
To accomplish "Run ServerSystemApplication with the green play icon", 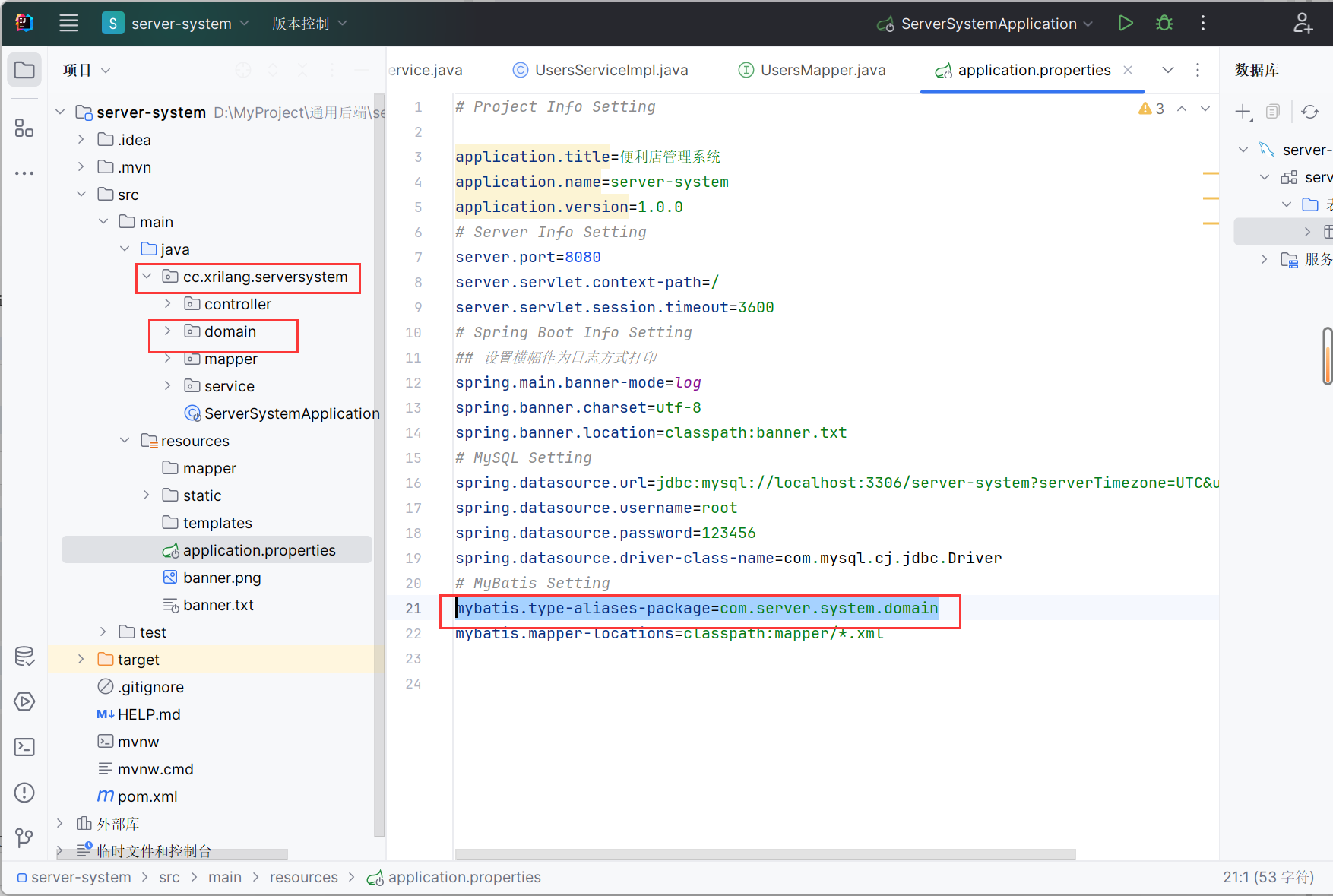I will point(1126,24).
